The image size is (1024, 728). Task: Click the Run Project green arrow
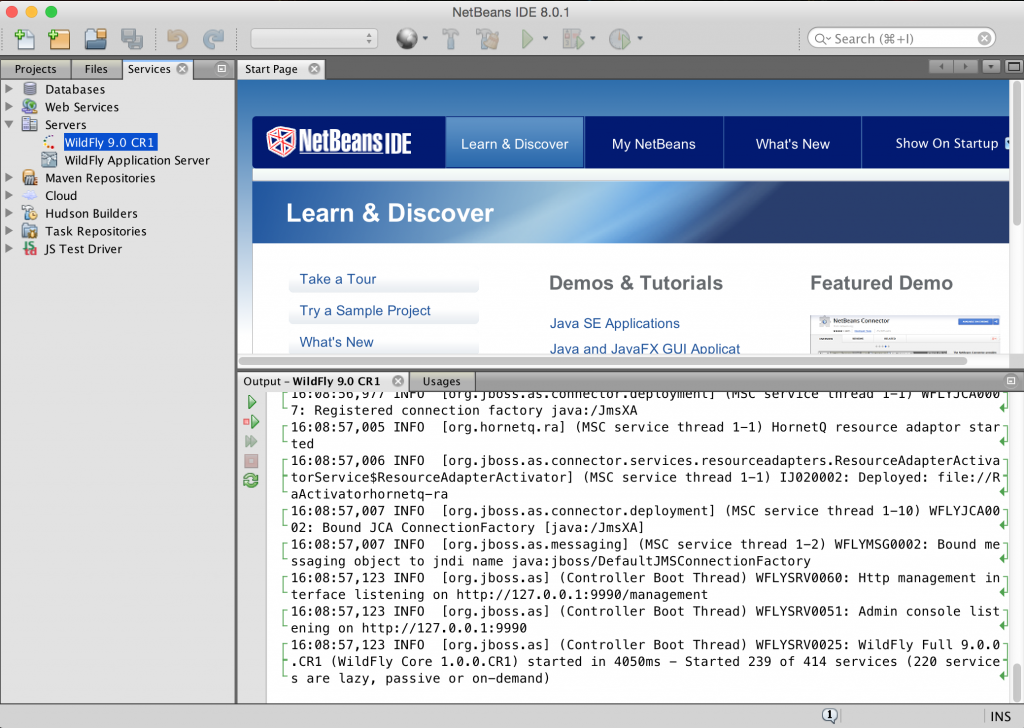click(x=527, y=39)
